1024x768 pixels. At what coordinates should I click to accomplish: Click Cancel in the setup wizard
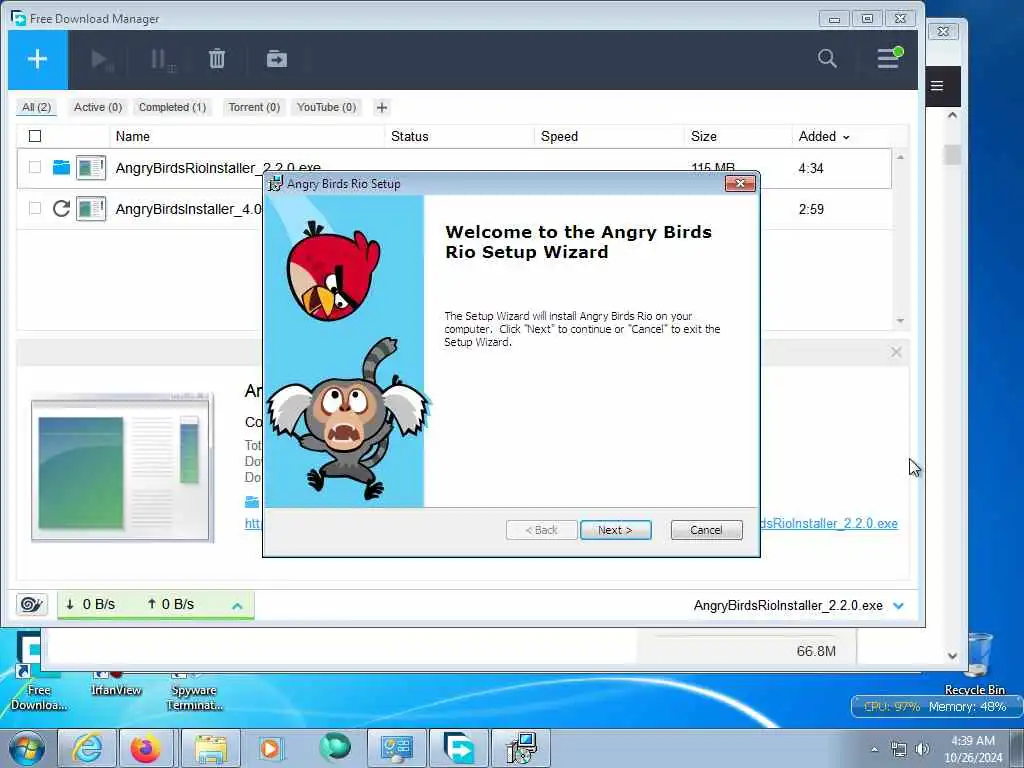click(706, 530)
